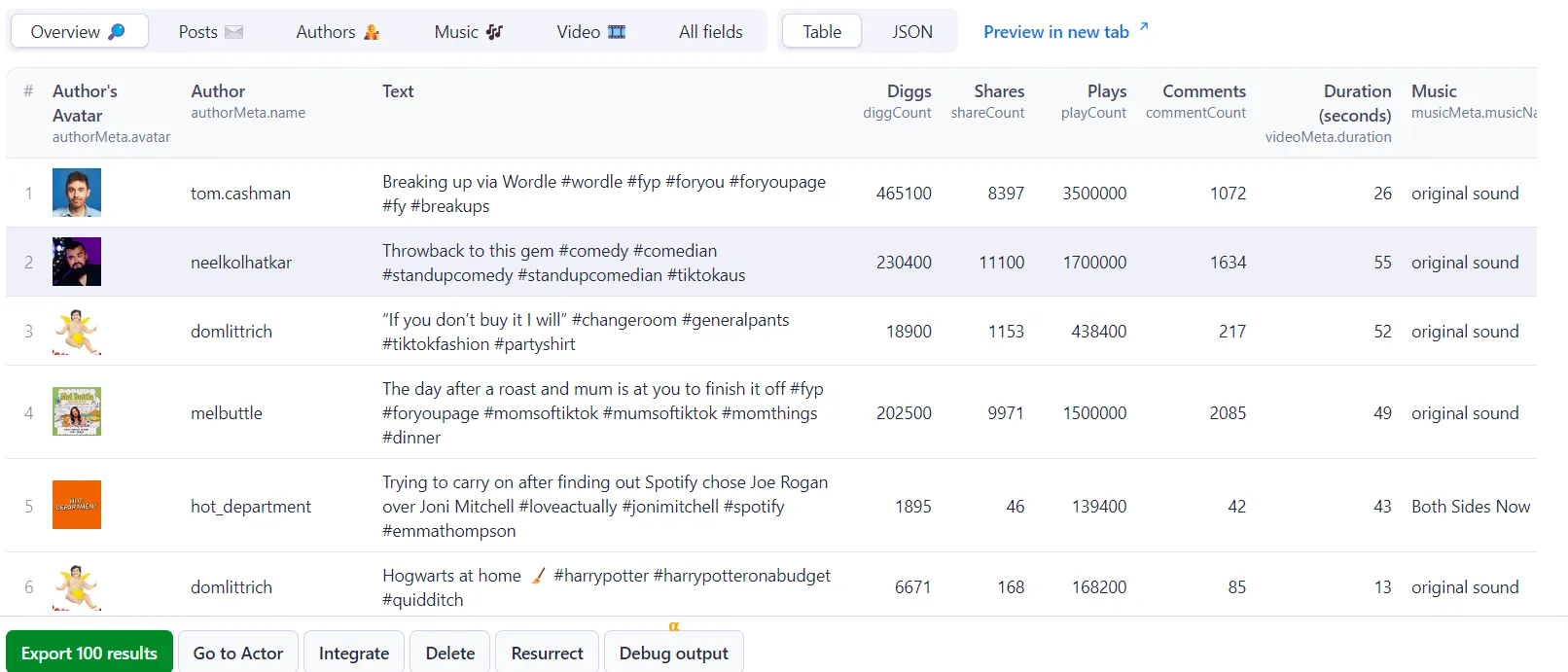Click plays value 438400
Image resolution: width=1568 pixels, height=672 pixels.
point(1099,331)
